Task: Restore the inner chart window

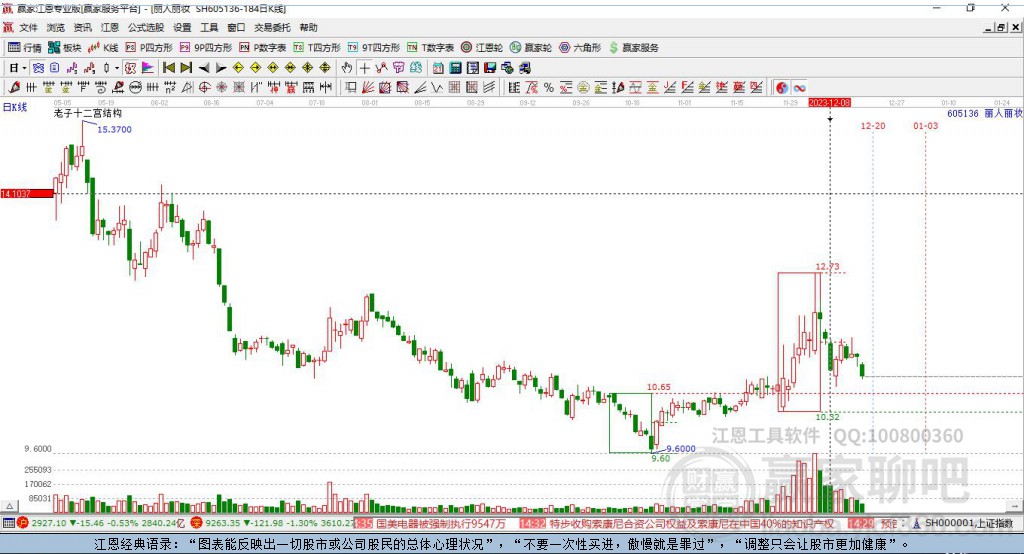Action: click(1002, 27)
